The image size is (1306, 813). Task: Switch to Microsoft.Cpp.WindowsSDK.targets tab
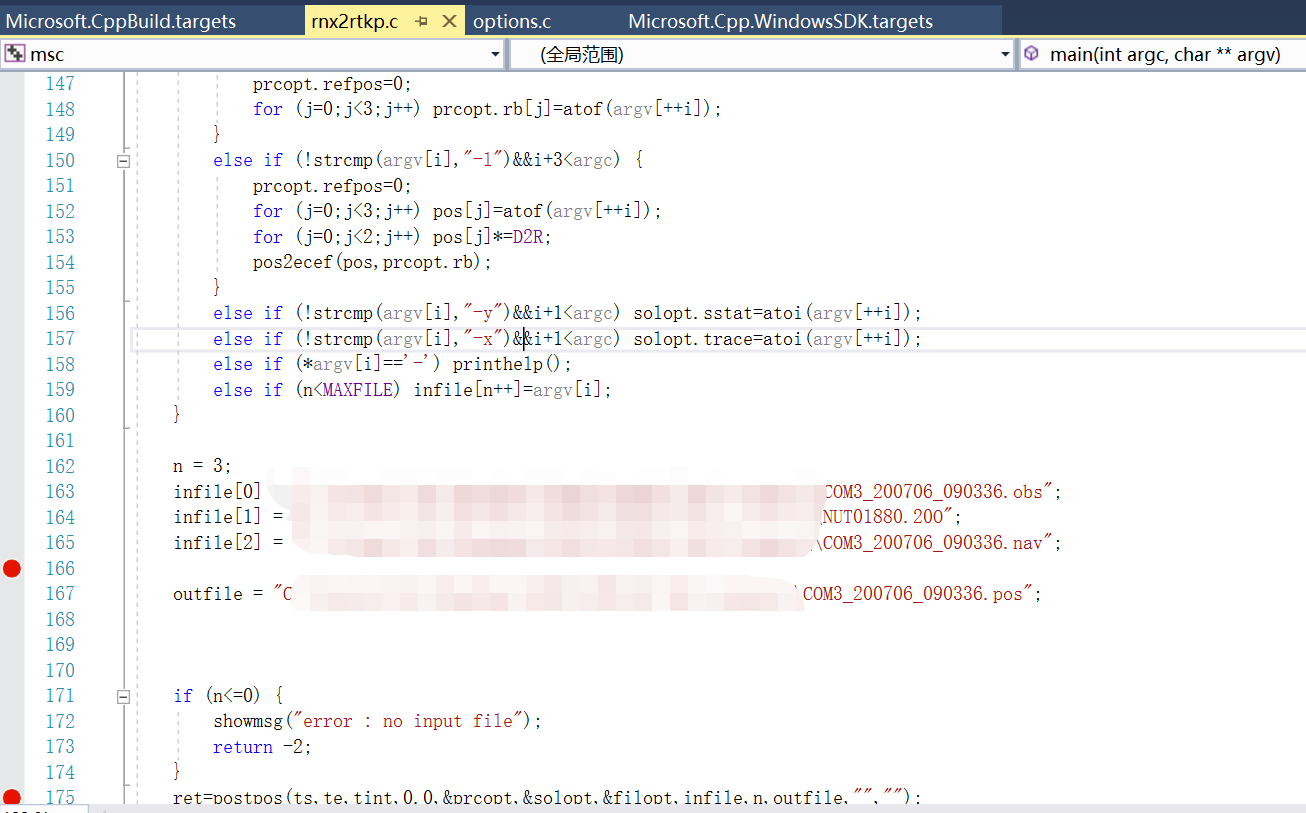coord(781,21)
